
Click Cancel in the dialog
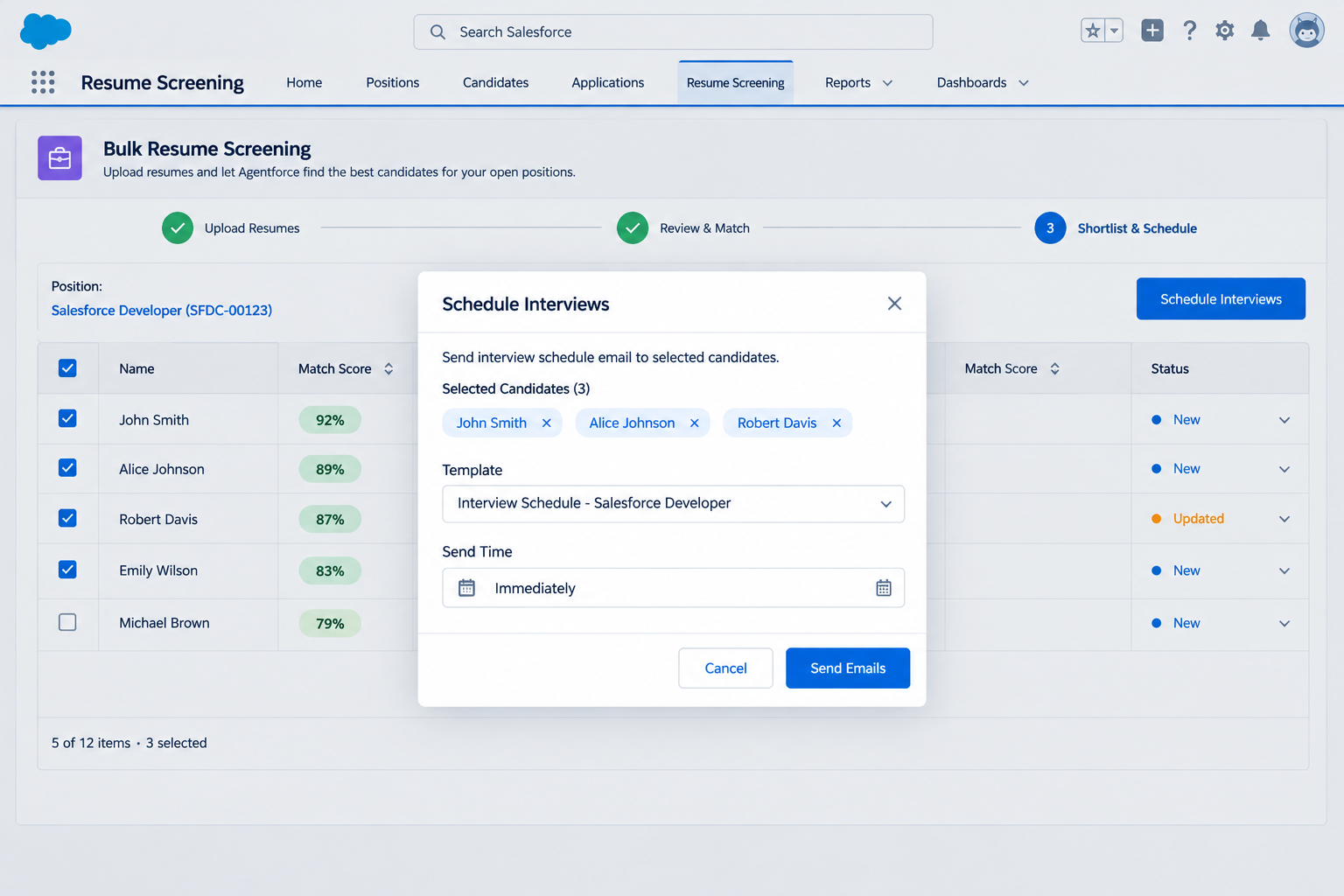[725, 668]
